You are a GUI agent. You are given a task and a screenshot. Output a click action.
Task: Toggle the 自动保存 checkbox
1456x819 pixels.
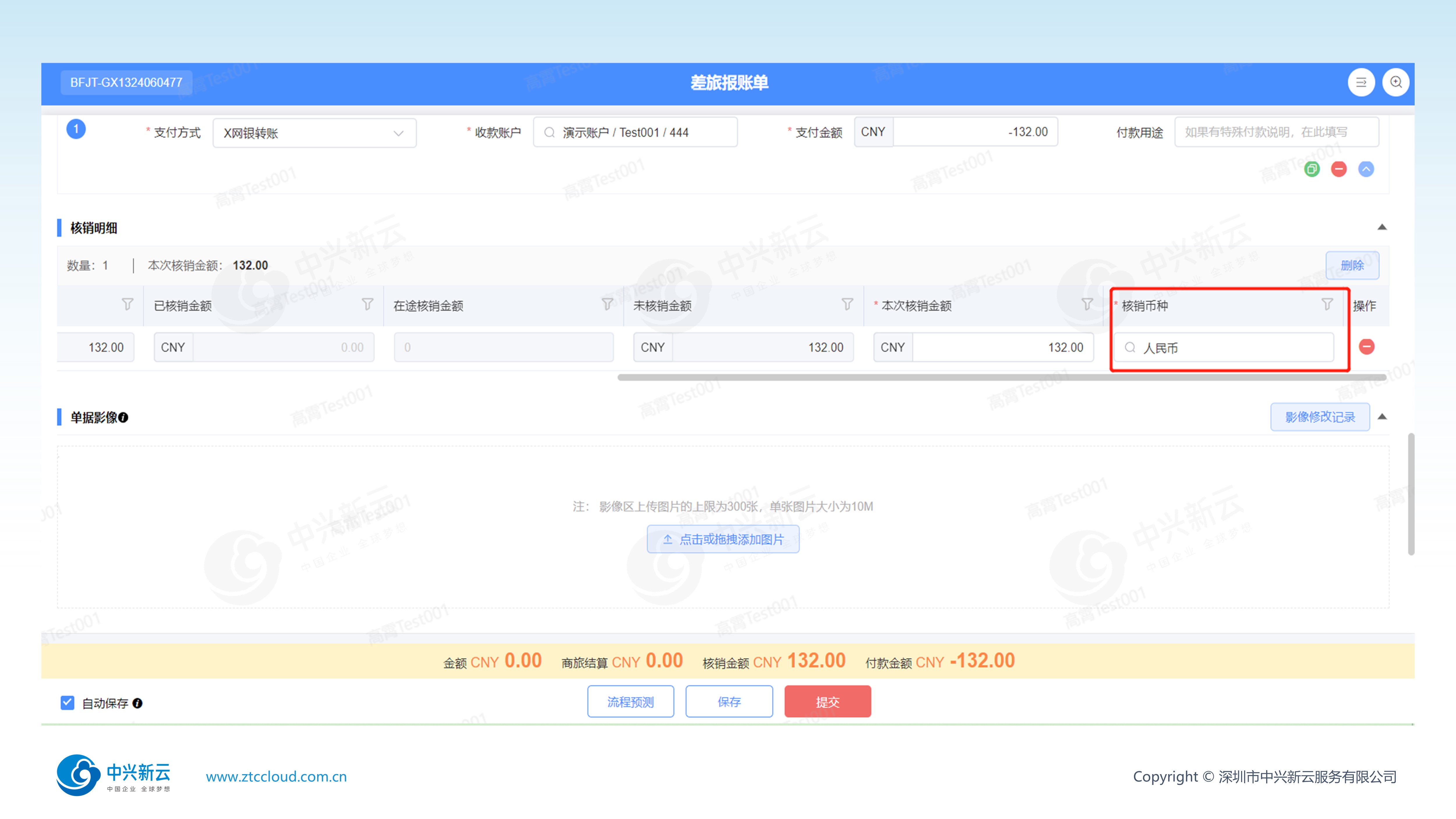click(x=67, y=702)
